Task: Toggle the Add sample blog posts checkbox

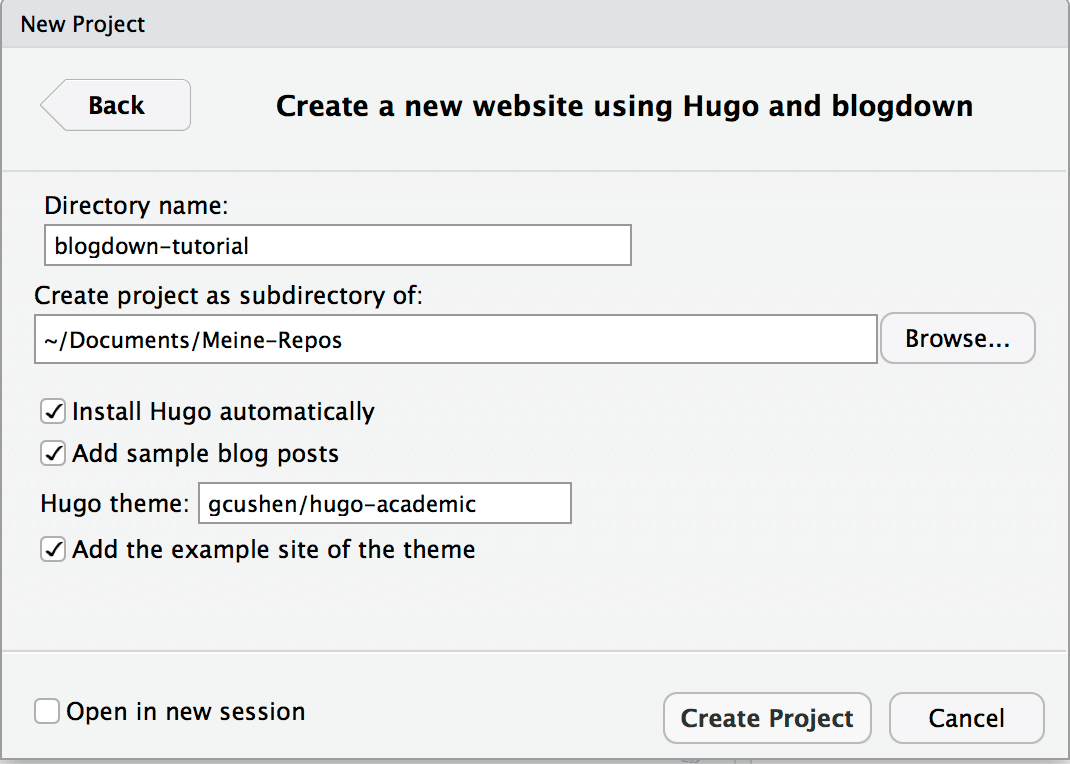Action: click(x=53, y=454)
